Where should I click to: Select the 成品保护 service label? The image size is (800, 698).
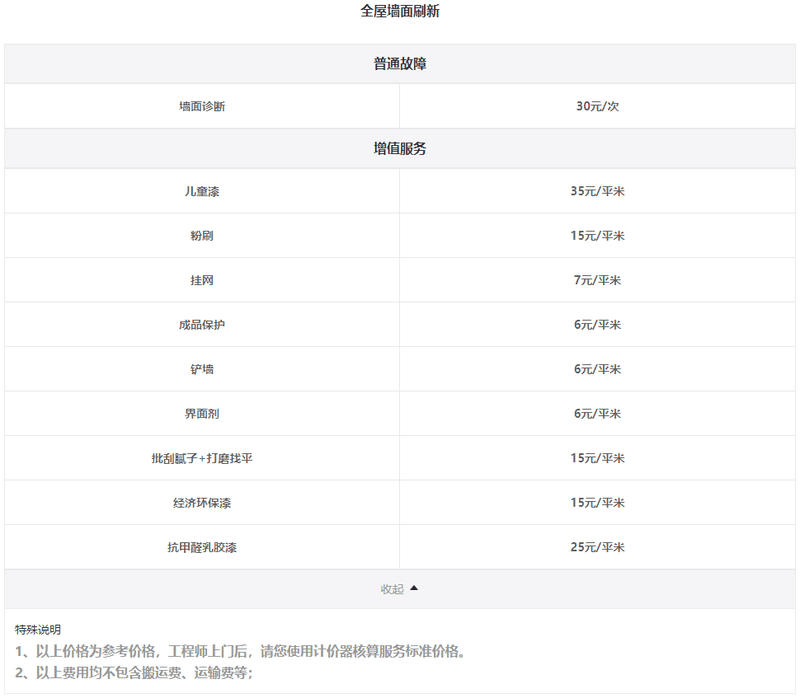tap(202, 325)
